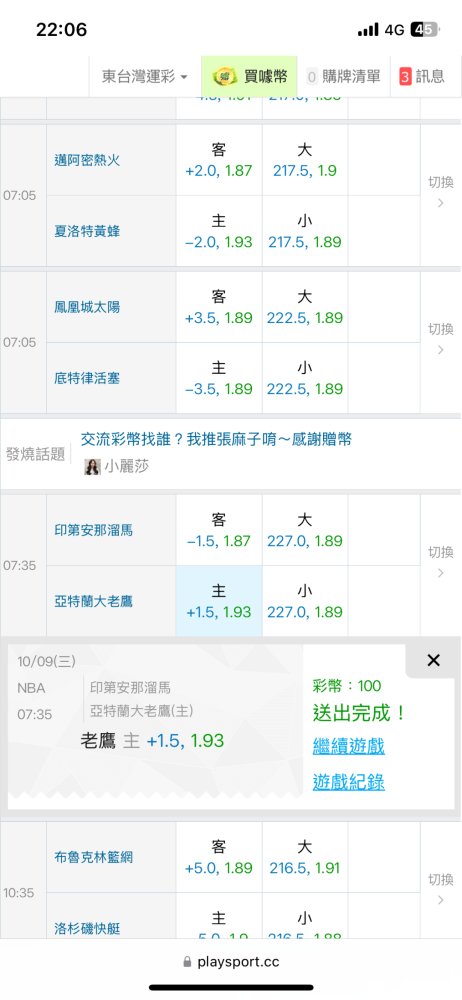462x1000 pixels.
Task: Tap playsport.cc address bar
Action: (x=231, y=961)
